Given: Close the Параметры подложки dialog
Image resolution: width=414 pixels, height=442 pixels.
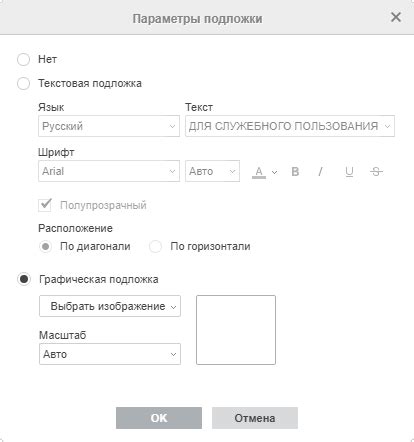Looking at the screenshot, I should [396, 17].
